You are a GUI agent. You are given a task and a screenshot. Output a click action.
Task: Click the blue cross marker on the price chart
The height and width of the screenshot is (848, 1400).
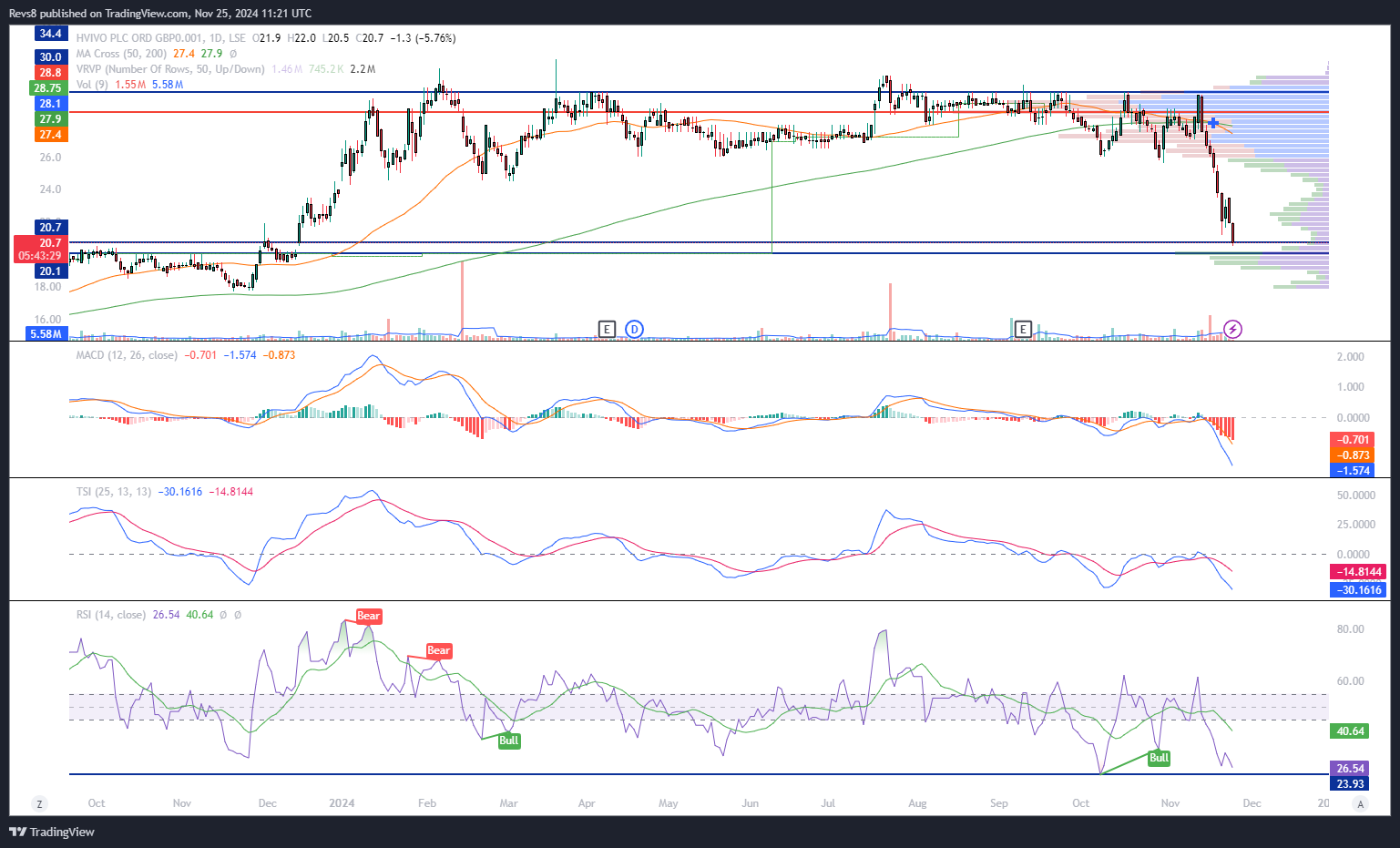(1213, 123)
